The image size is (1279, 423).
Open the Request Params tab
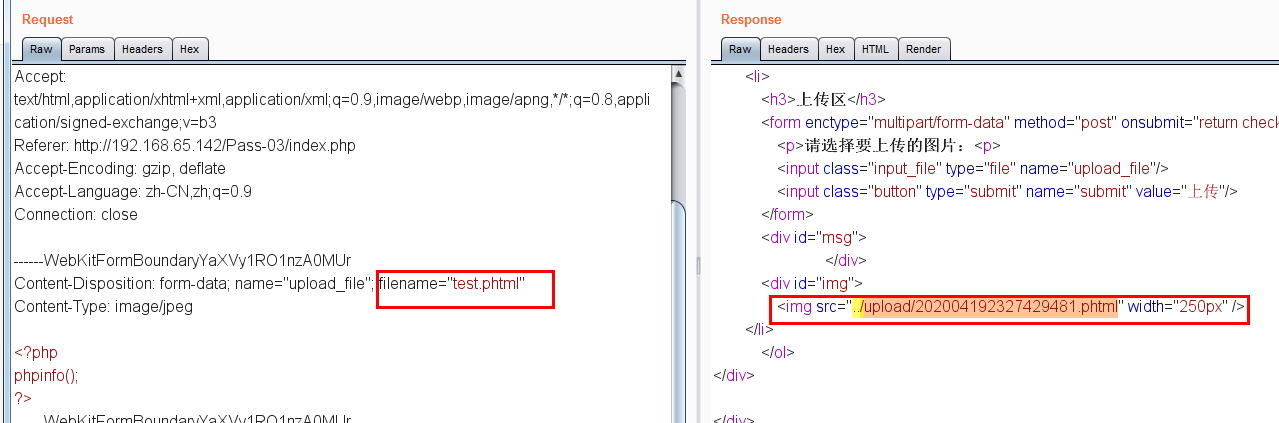click(87, 49)
